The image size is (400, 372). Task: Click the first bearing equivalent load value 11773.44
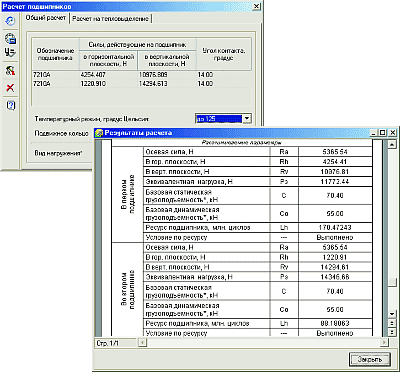click(335, 182)
